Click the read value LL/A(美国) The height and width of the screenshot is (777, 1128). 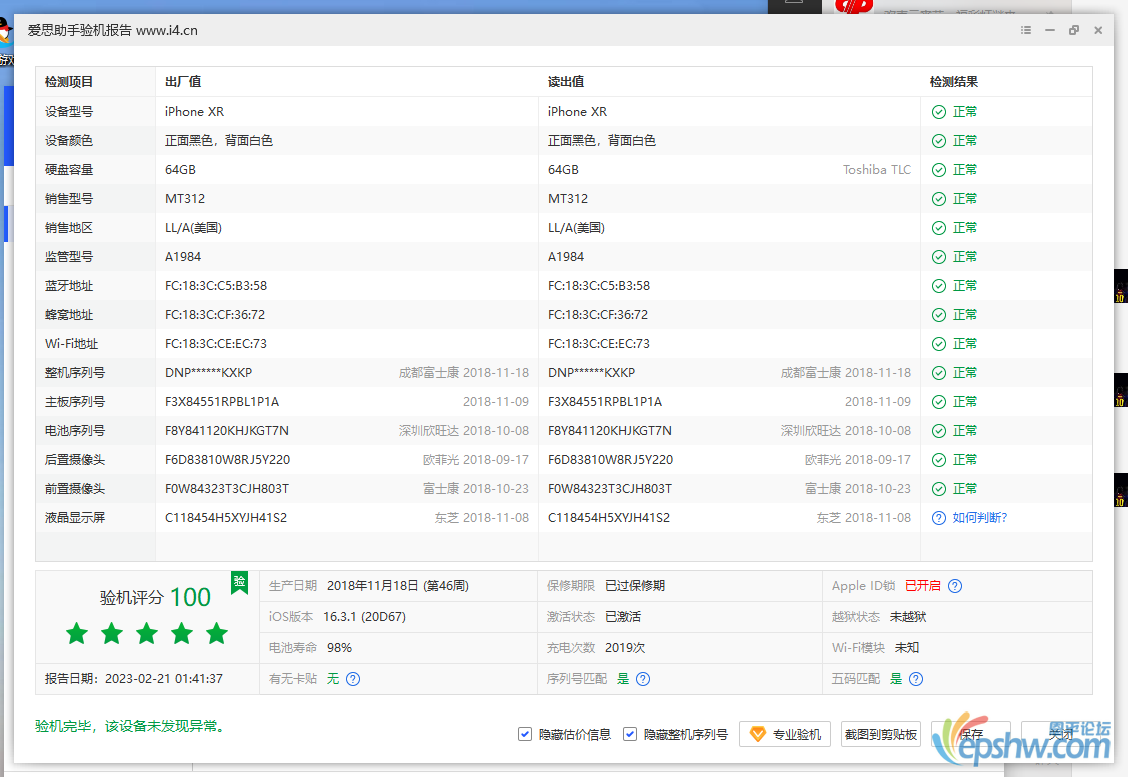pyautogui.click(x=576, y=228)
